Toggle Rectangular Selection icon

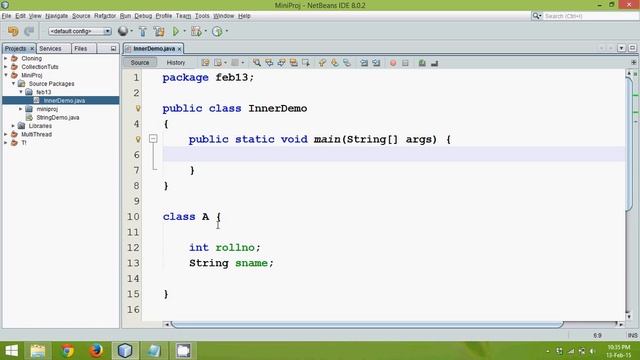pos(306,62)
